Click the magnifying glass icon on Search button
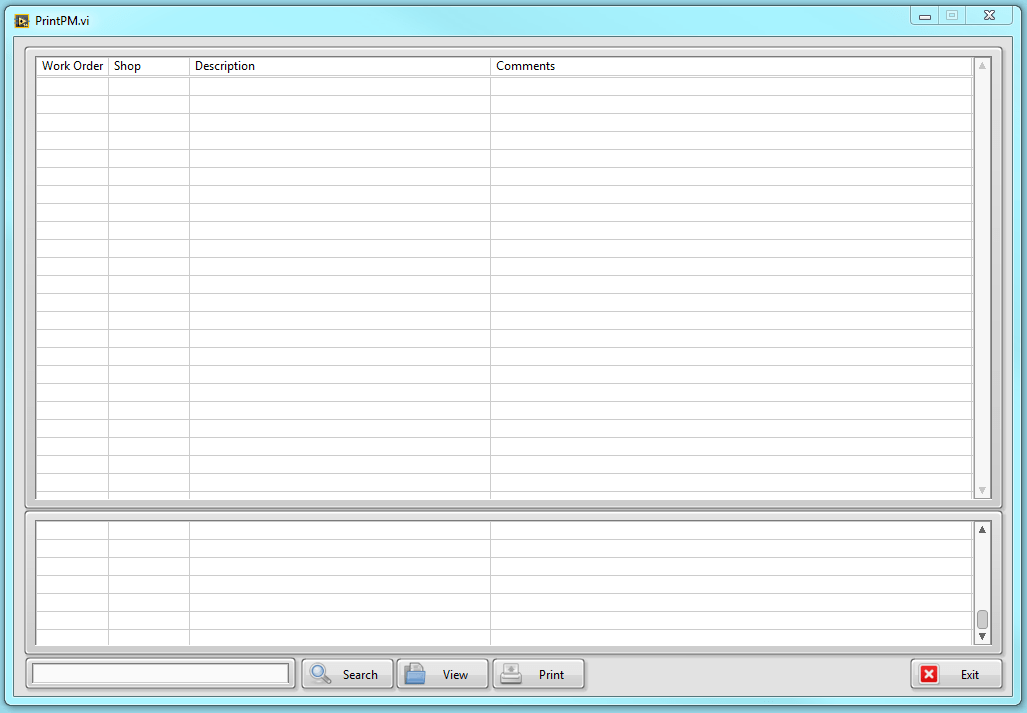Screen dimensions: 1027x713 320,673
